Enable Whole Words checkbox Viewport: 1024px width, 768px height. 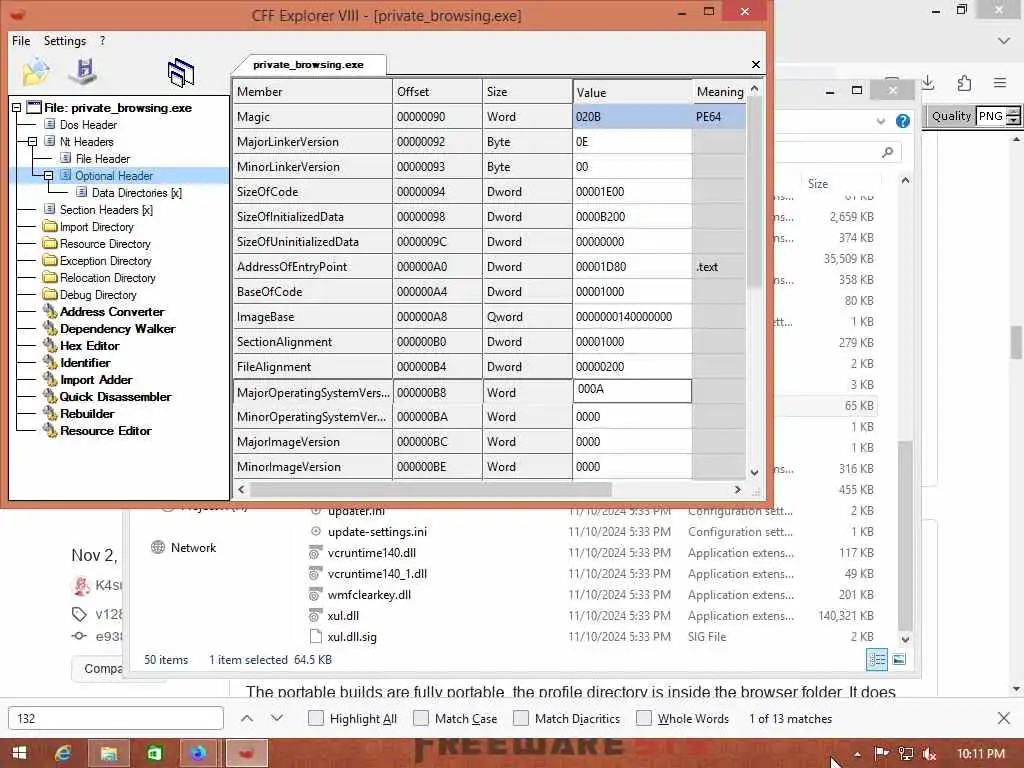click(x=644, y=718)
